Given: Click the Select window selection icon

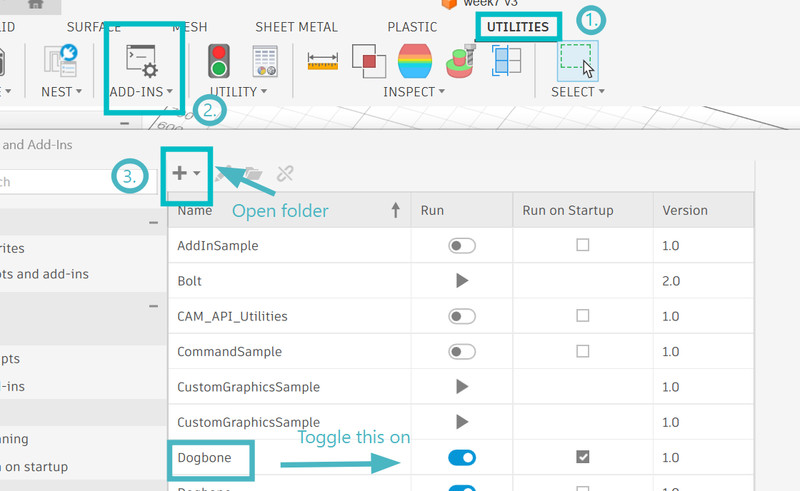Looking at the screenshot, I should coord(577,61).
